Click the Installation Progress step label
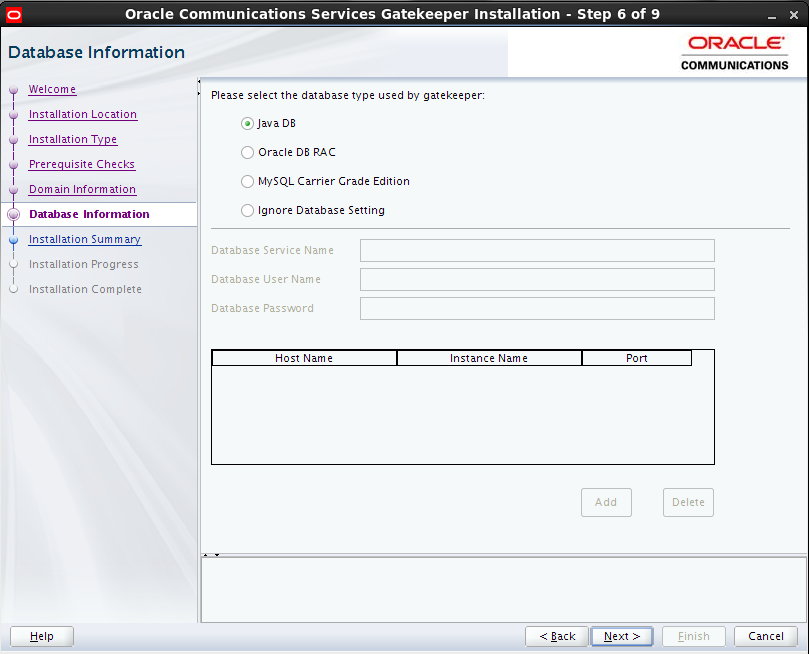This screenshot has width=809, height=654. (x=84, y=264)
